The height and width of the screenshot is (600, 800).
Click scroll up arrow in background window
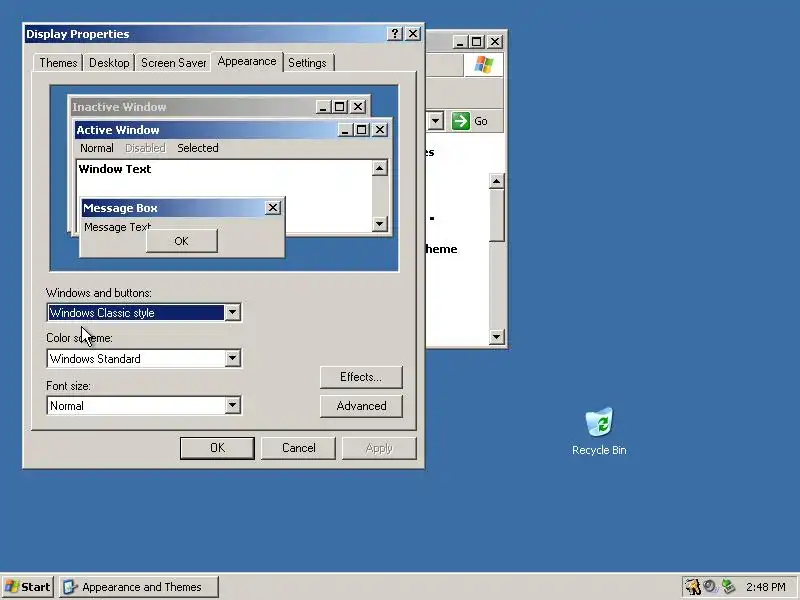496,181
